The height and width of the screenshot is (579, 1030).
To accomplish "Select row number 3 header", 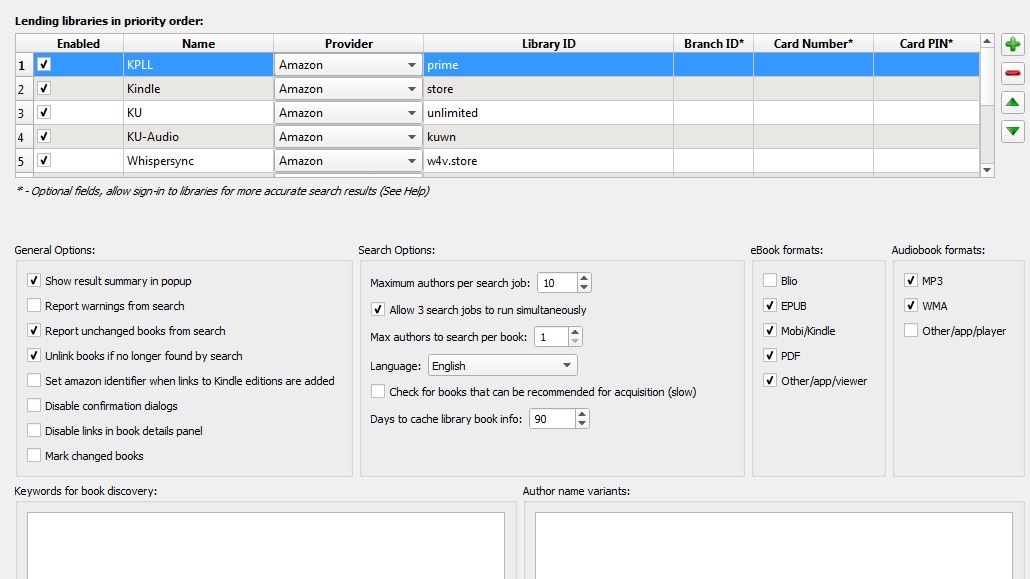I will click(22, 113).
